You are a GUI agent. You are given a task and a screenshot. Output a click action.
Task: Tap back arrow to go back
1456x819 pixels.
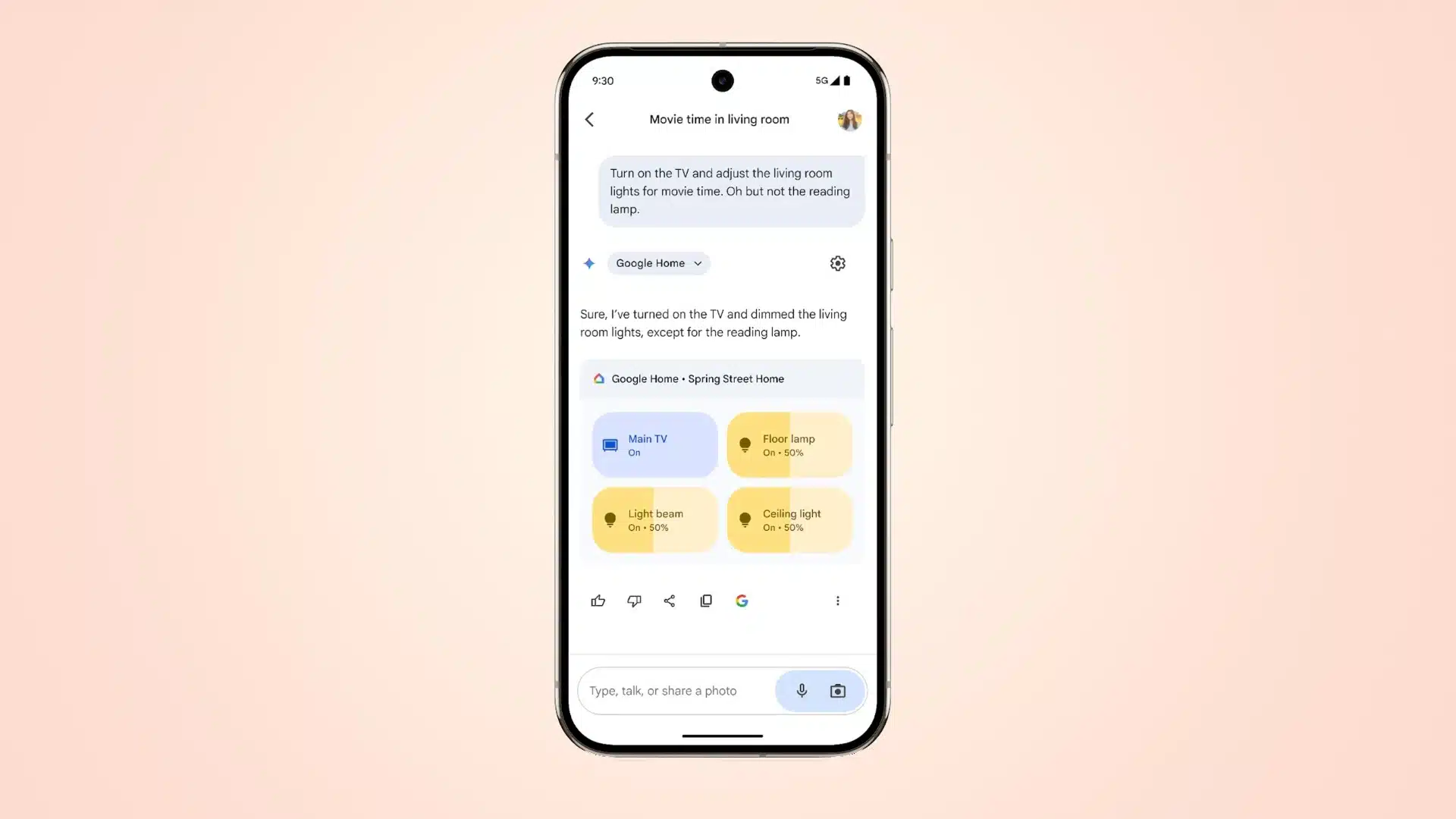coord(591,119)
